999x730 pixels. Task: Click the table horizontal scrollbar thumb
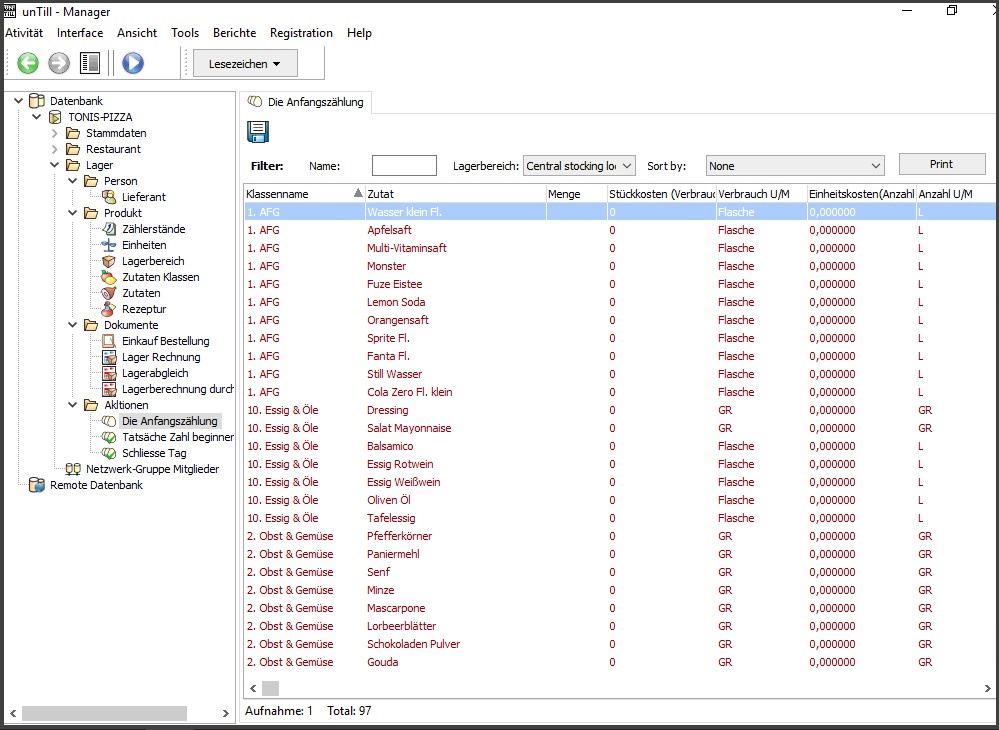tap(271, 688)
